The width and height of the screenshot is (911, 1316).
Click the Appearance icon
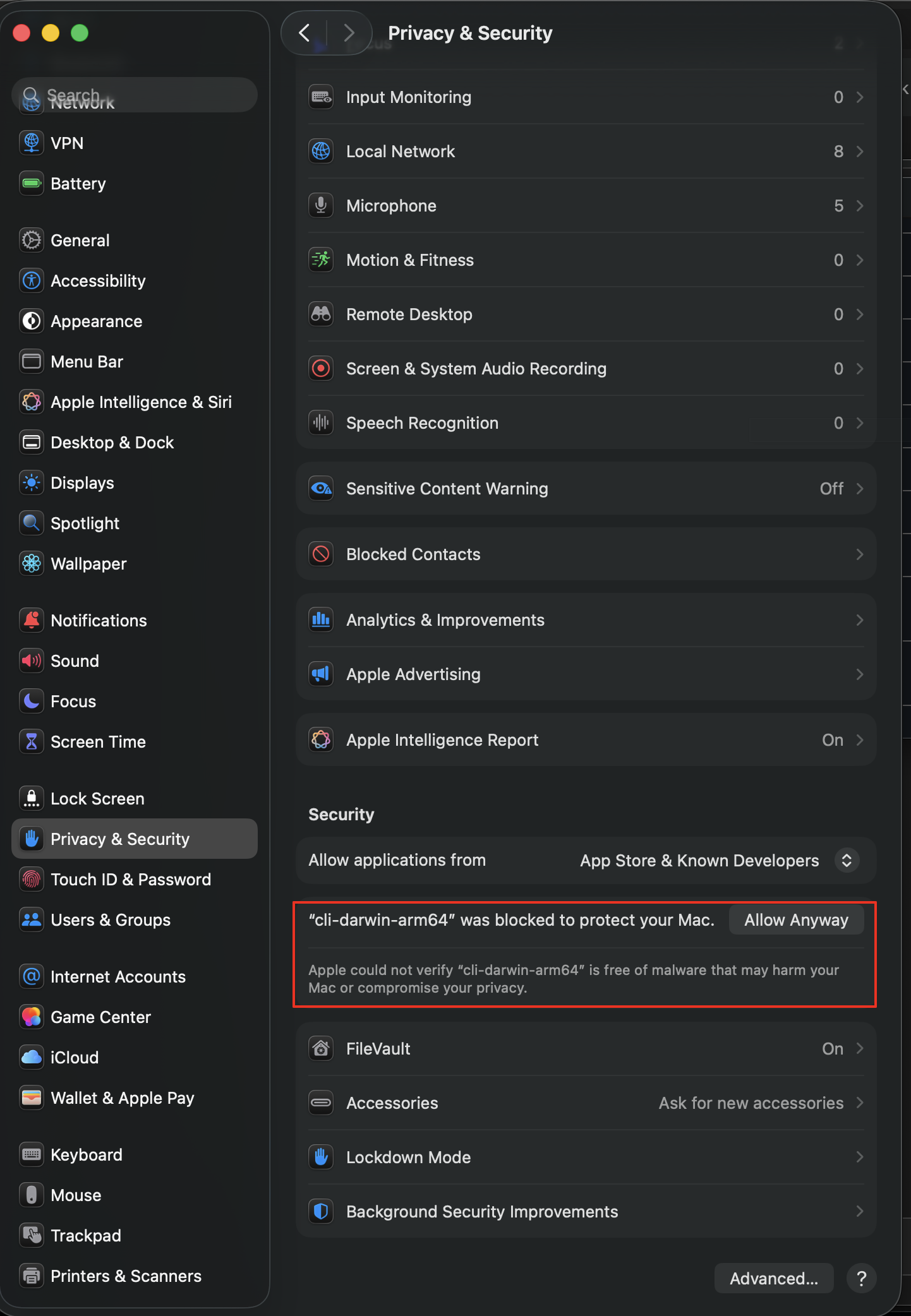[31, 321]
